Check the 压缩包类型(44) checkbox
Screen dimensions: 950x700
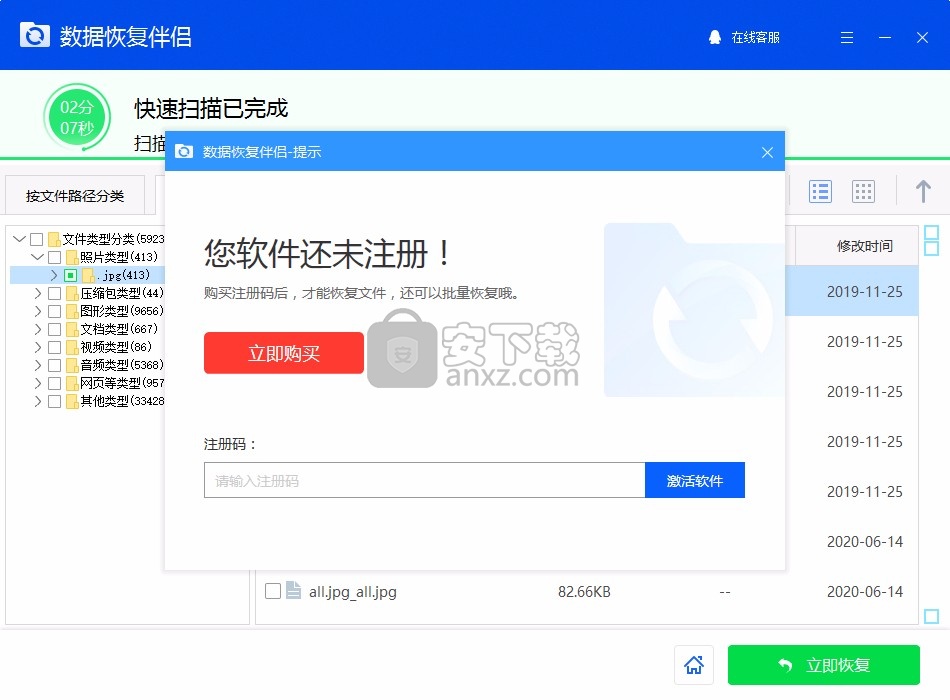(54, 293)
